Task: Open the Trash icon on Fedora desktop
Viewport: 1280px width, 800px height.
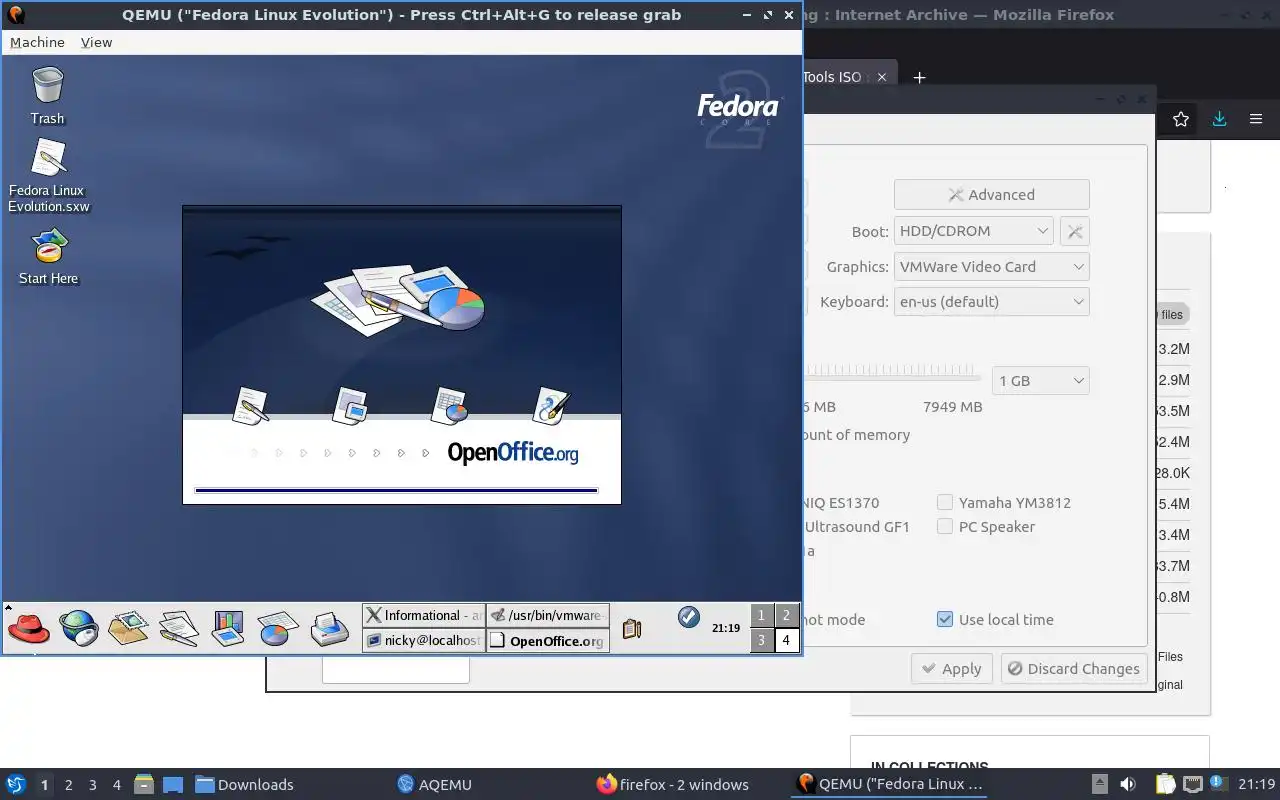Action: (47, 95)
